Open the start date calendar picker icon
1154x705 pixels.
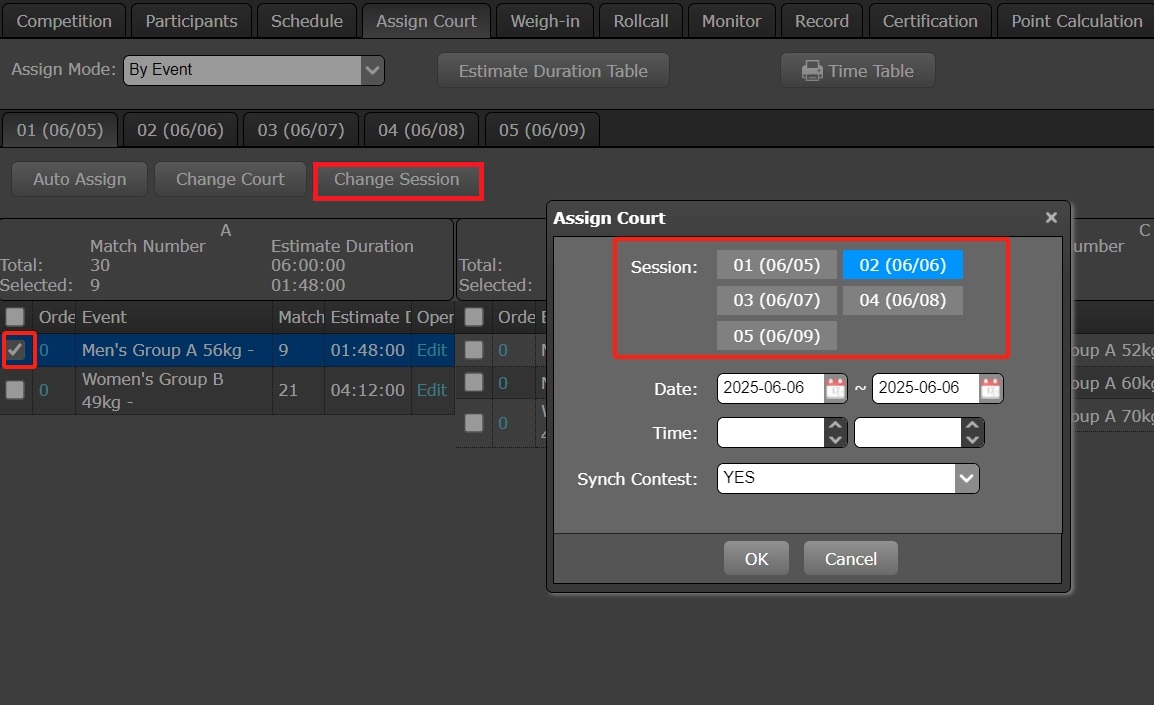click(x=835, y=389)
